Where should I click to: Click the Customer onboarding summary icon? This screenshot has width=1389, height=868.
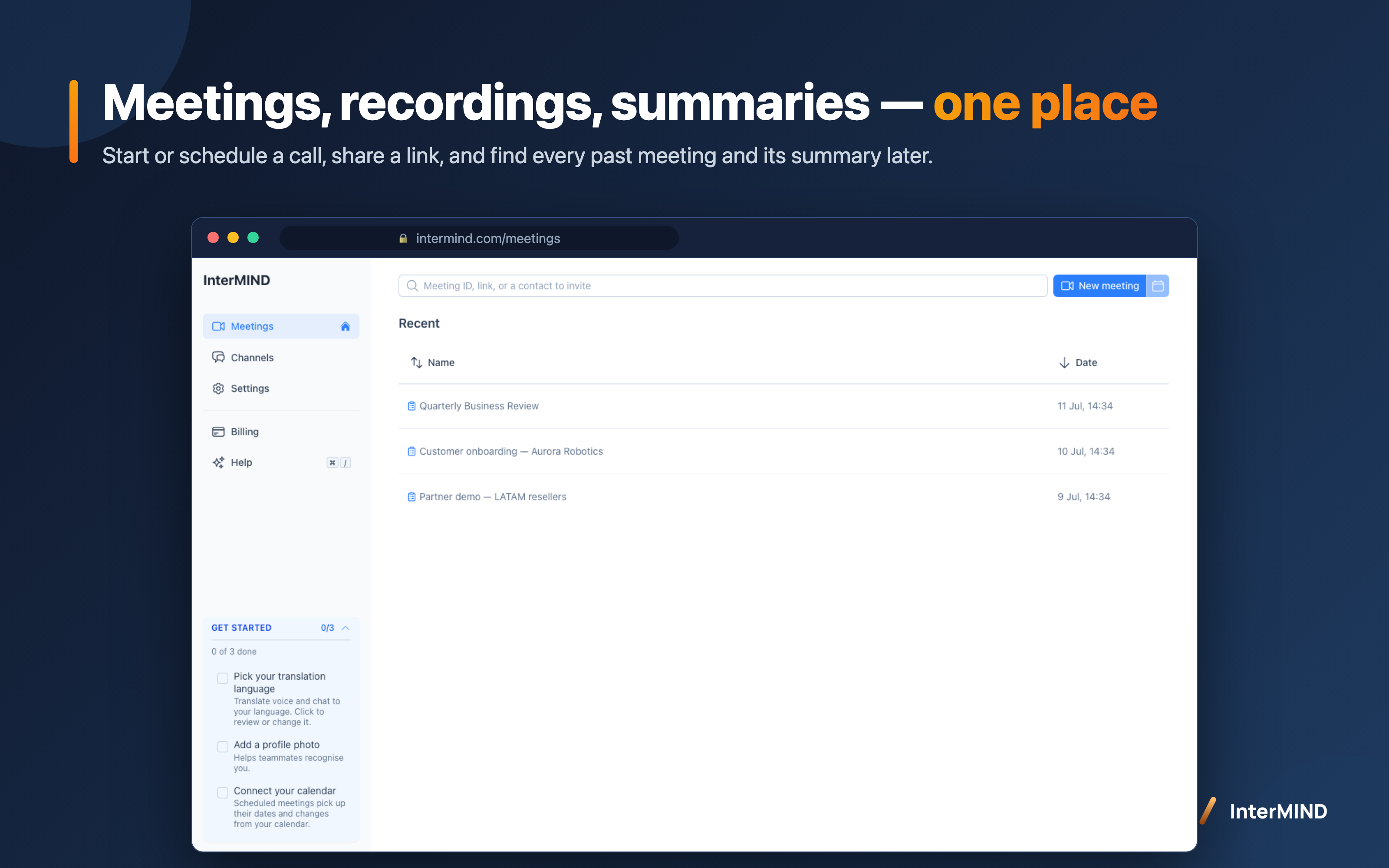(411, 451)
